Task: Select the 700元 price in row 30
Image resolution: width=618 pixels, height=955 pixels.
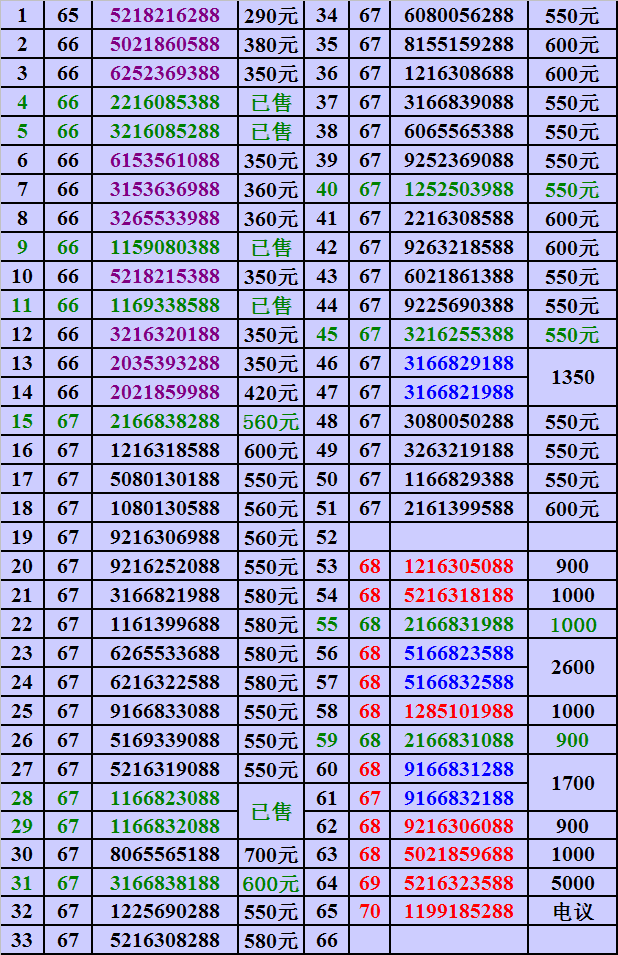Action: (x=271, y=854)
